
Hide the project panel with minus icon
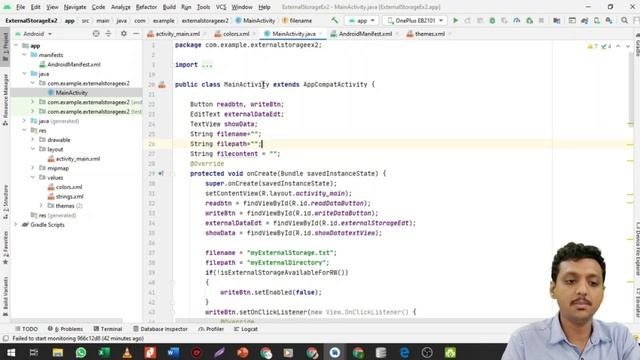(x=136, y=34)
